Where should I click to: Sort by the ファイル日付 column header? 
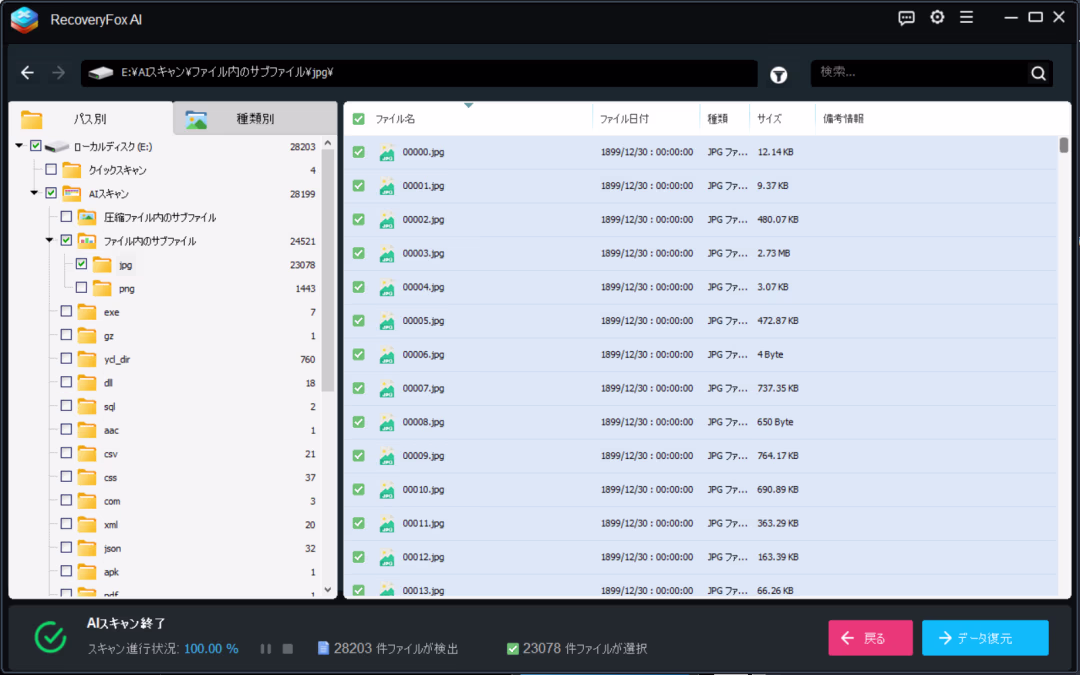(624, 119)
